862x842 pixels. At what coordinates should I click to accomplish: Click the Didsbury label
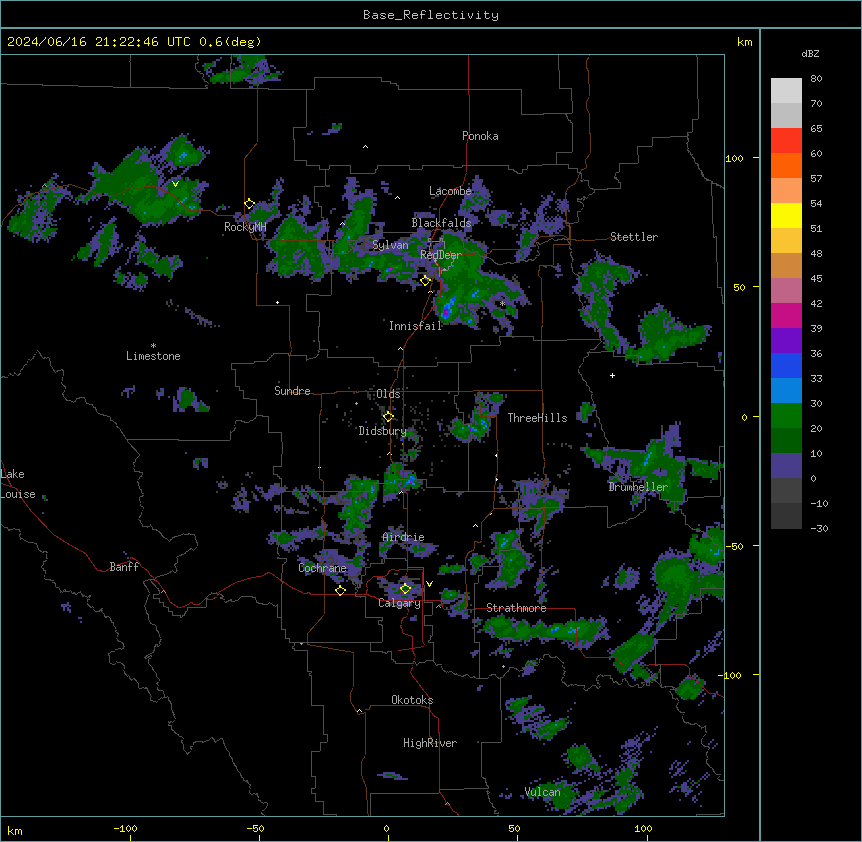click(383, 431)
